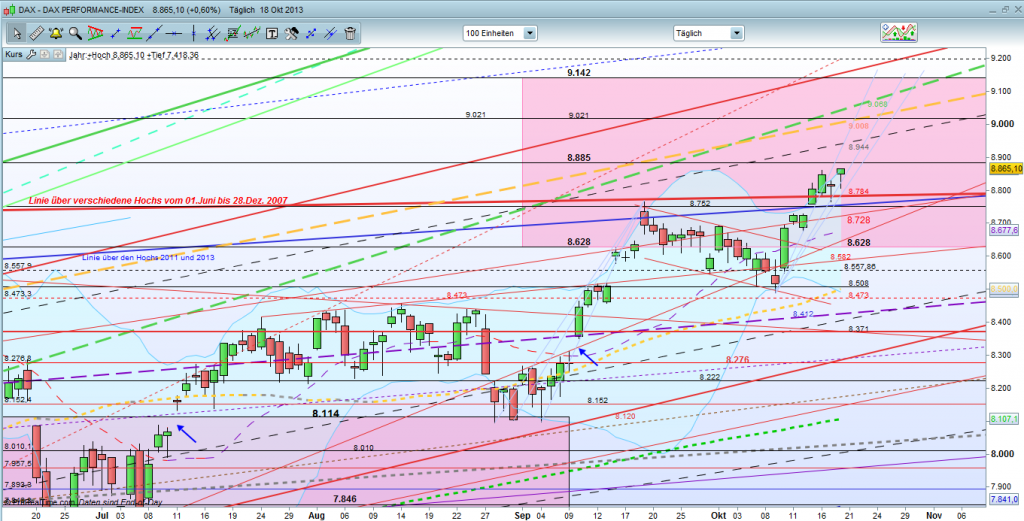Click the yellow 8.865,10 current price tag

point(1005,168)
